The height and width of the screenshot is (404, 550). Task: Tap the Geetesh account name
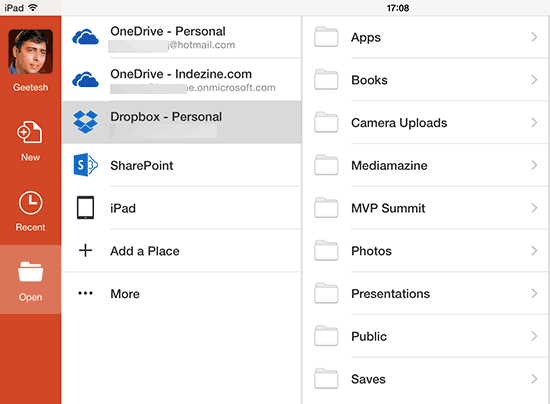click(x=31, y=87)
